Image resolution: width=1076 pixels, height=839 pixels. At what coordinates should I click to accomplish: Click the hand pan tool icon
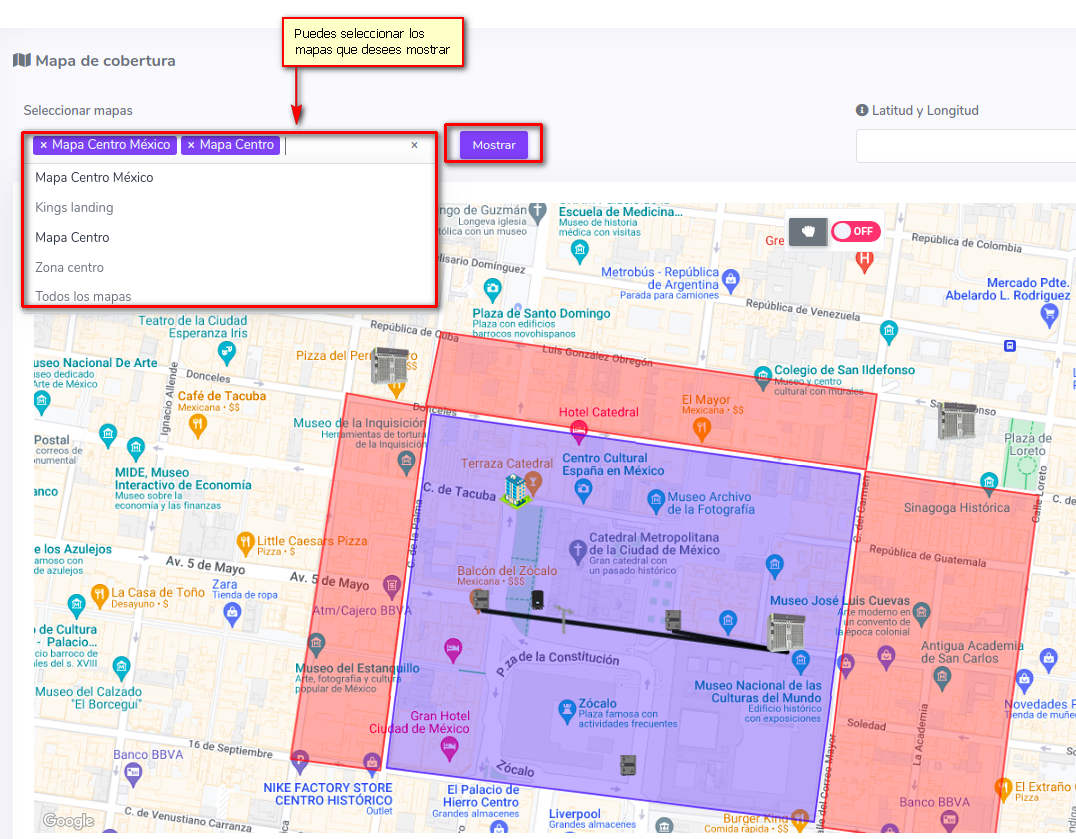[x=808, y=231]
